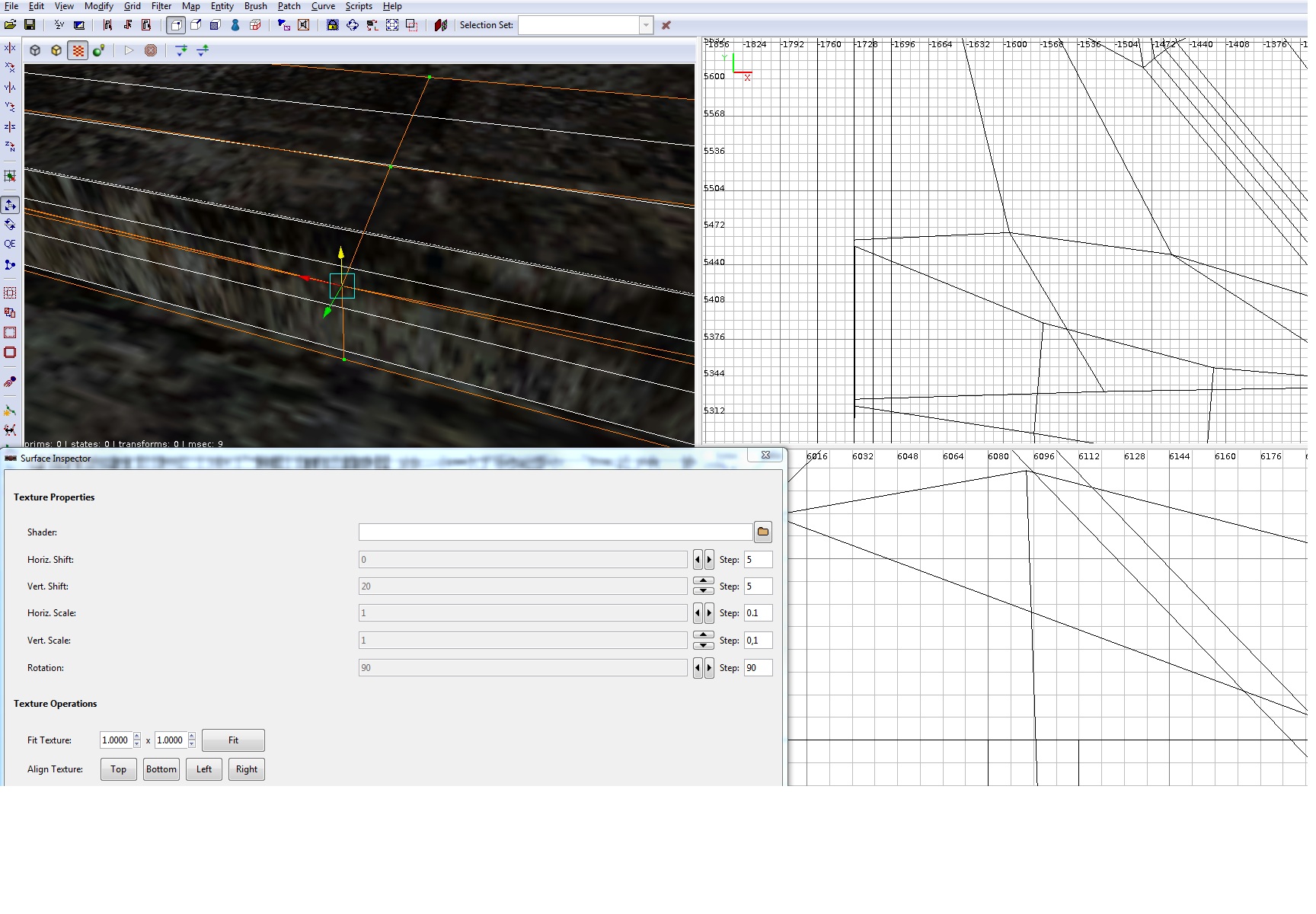Select the QE clipper tool in sidebar

[10, 244]
